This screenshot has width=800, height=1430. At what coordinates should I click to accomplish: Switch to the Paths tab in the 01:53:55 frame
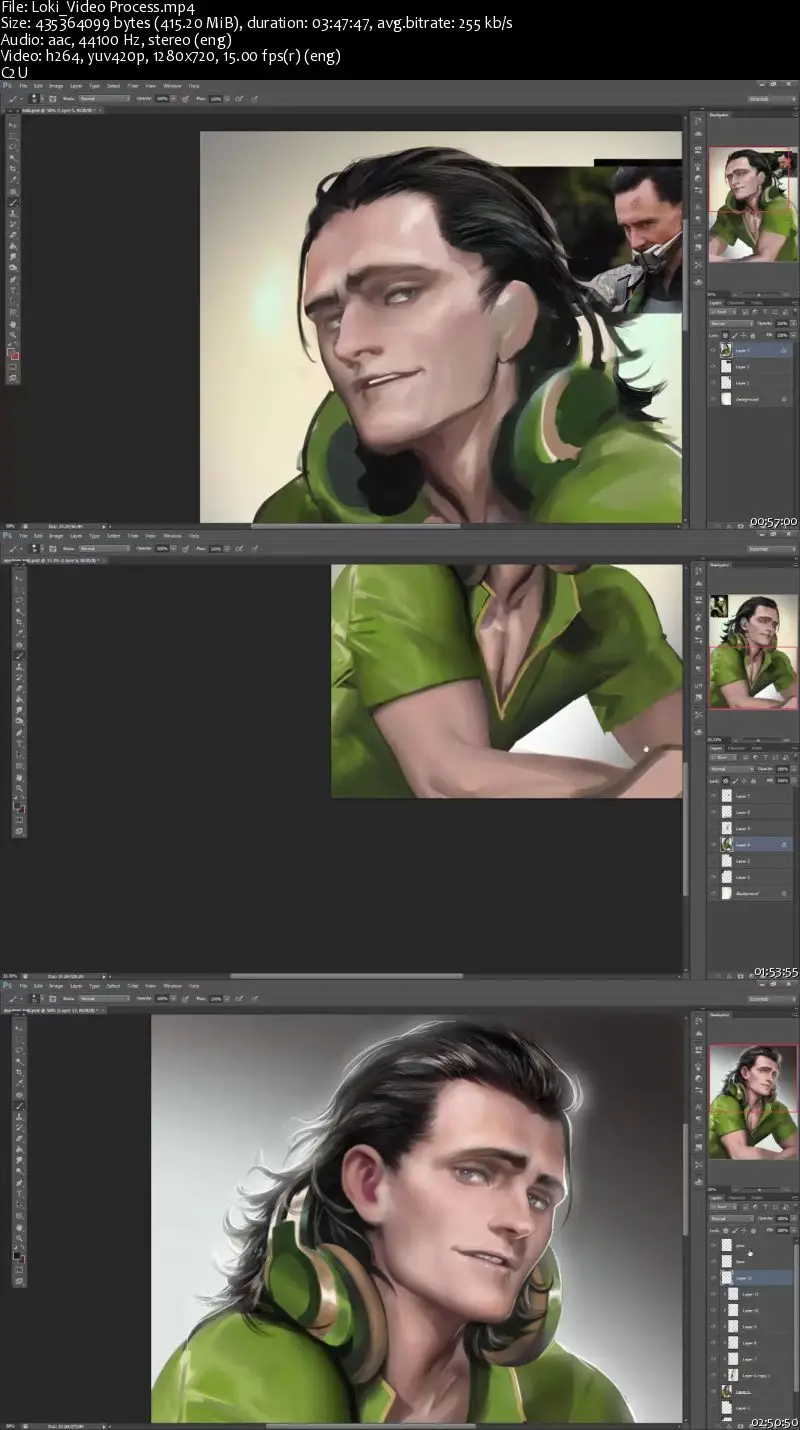tap(757, 748)
